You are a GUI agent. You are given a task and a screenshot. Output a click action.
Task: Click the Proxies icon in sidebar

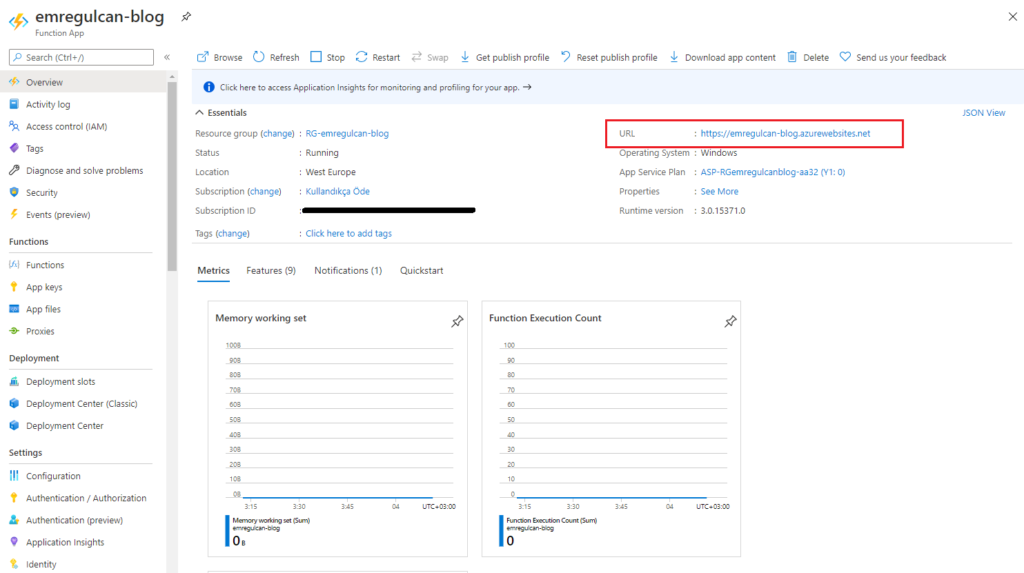tap(14, 331)
